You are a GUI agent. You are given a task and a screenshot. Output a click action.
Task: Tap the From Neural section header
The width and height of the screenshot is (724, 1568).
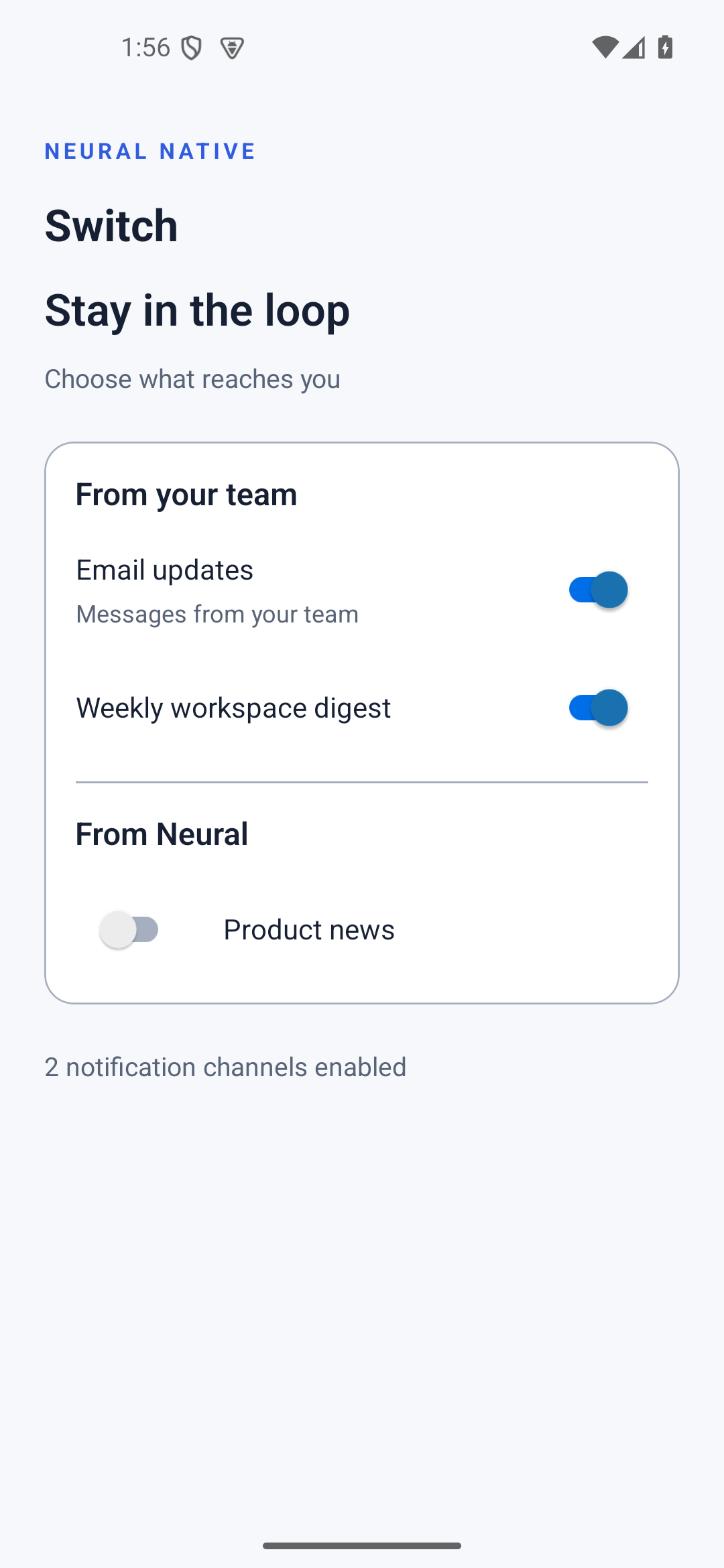[x=162, y=834]
